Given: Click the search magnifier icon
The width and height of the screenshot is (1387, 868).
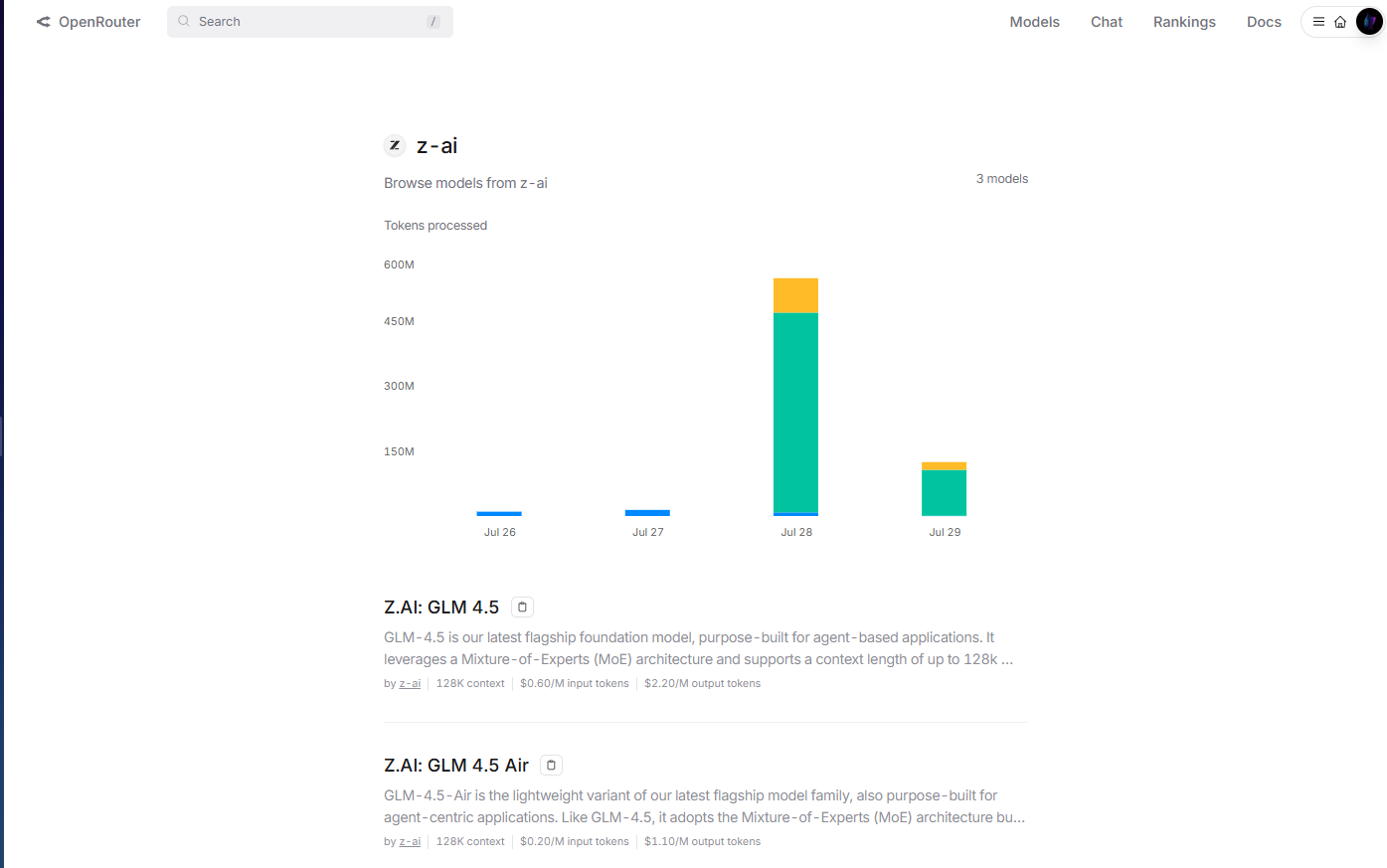Looking at the screenshot, I should [184, 21].
